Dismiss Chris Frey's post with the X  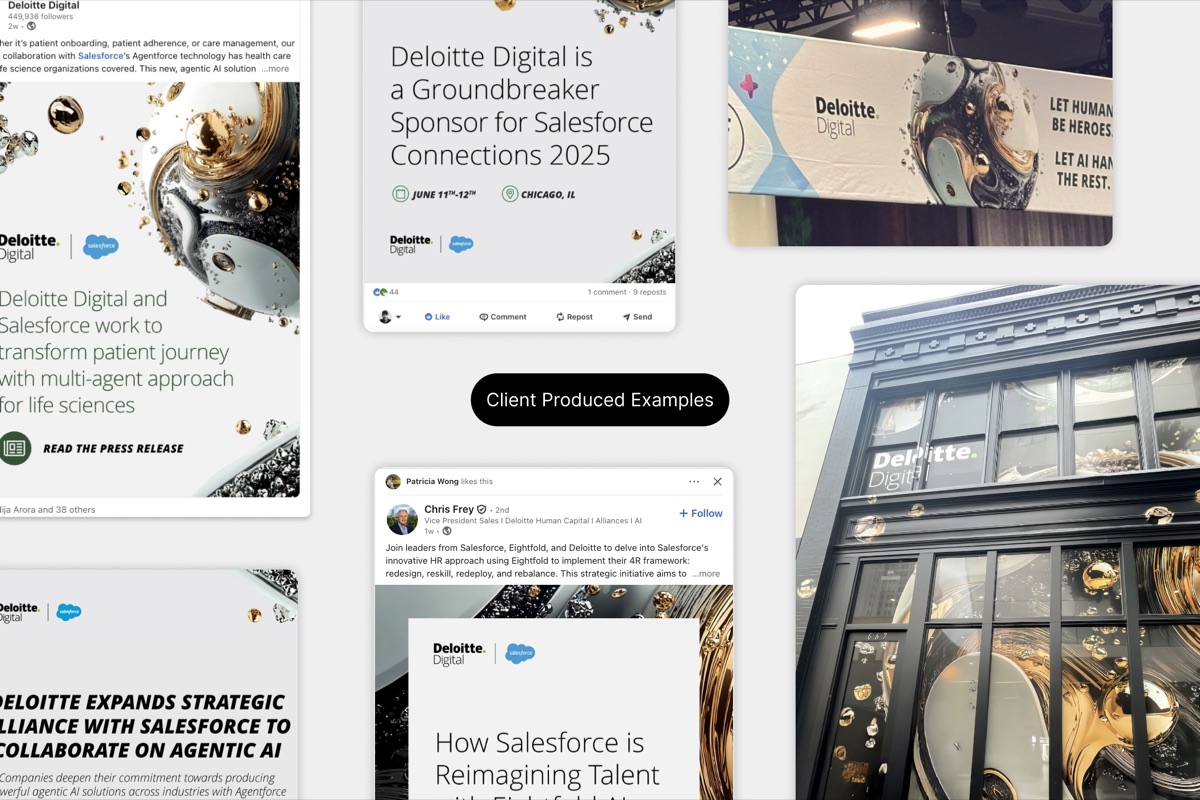717,481
